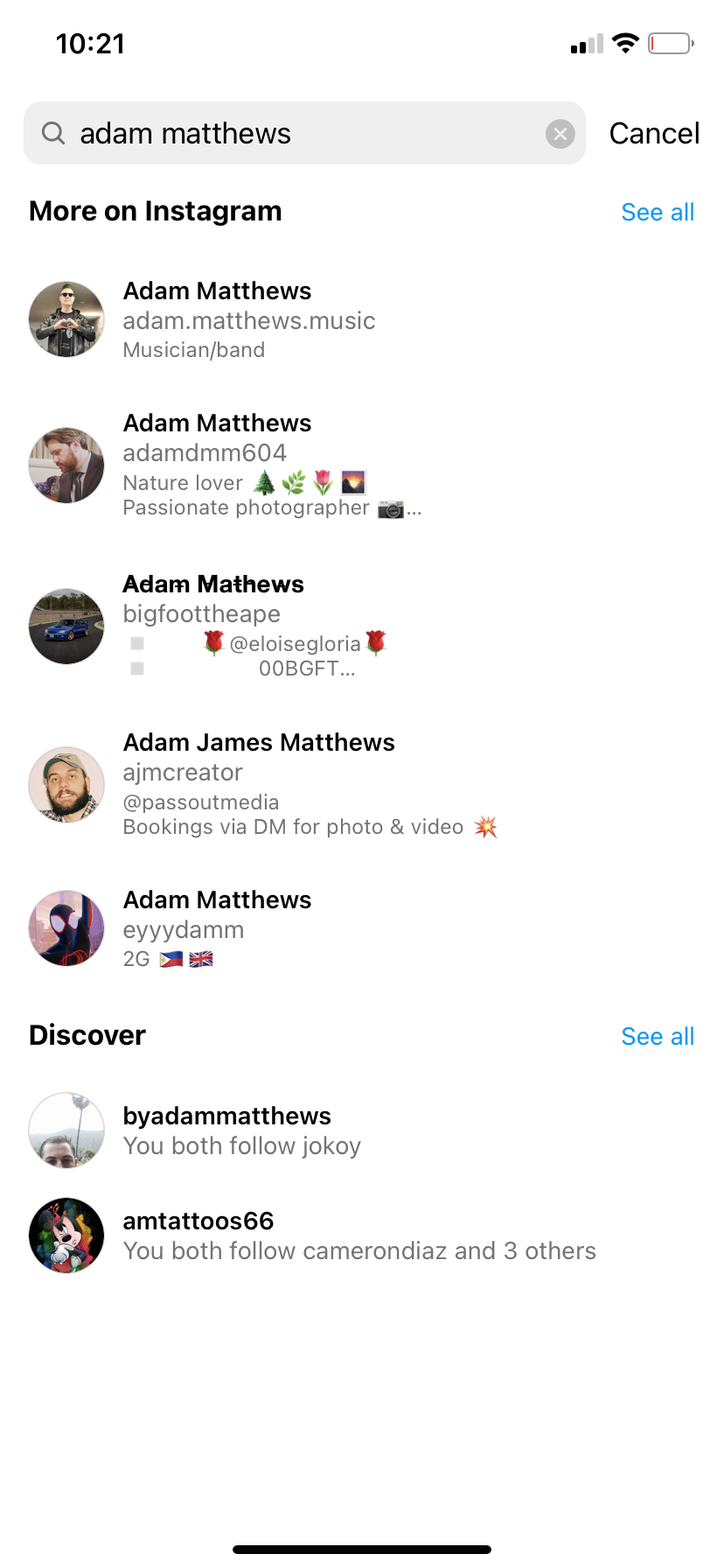This screenshot has width=724, height=1568.
Task: Clear the search text with the X icon
Action: pos(560,134)
